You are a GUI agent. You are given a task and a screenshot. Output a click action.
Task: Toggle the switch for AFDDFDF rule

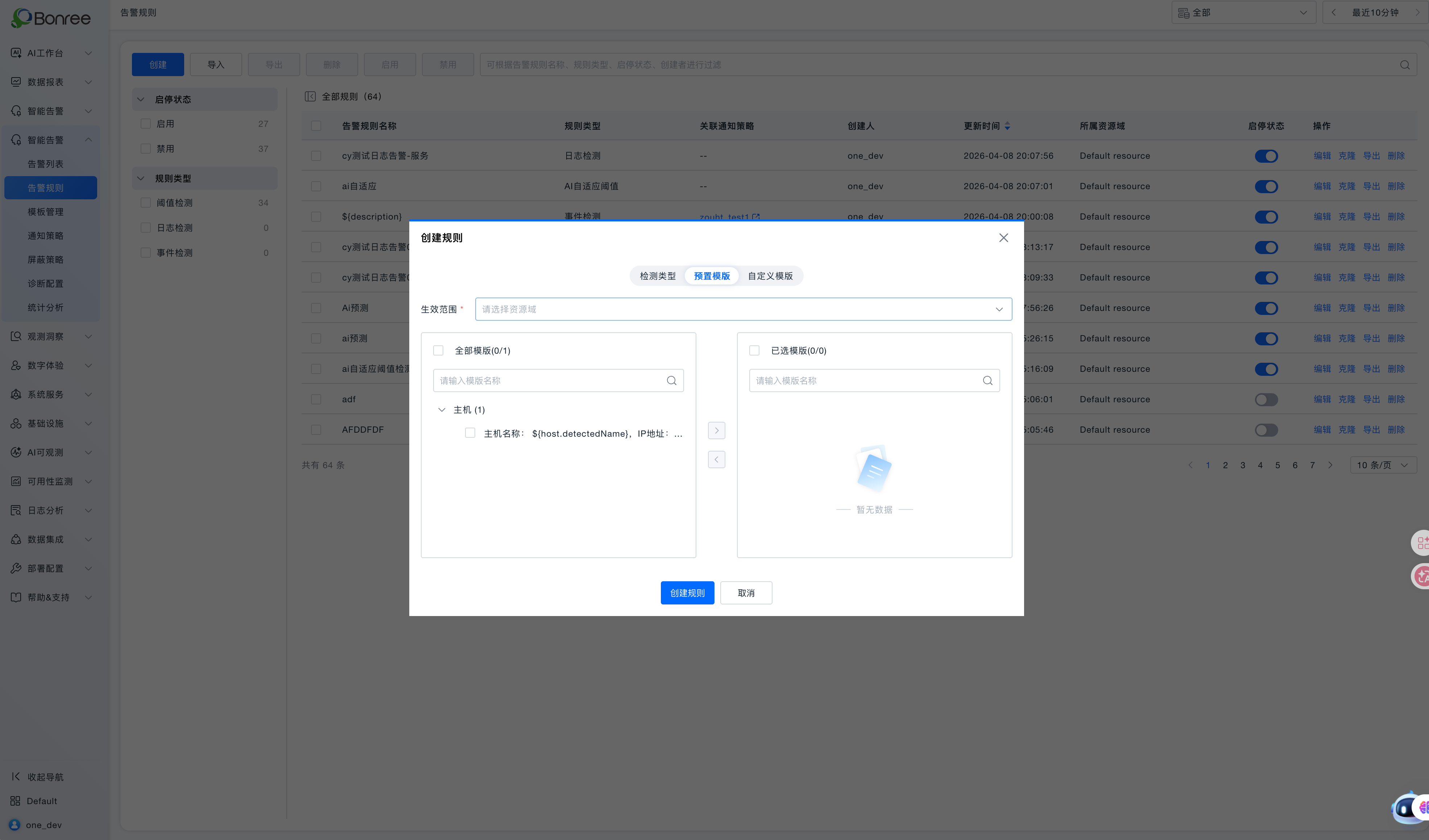click(1266, 430)
